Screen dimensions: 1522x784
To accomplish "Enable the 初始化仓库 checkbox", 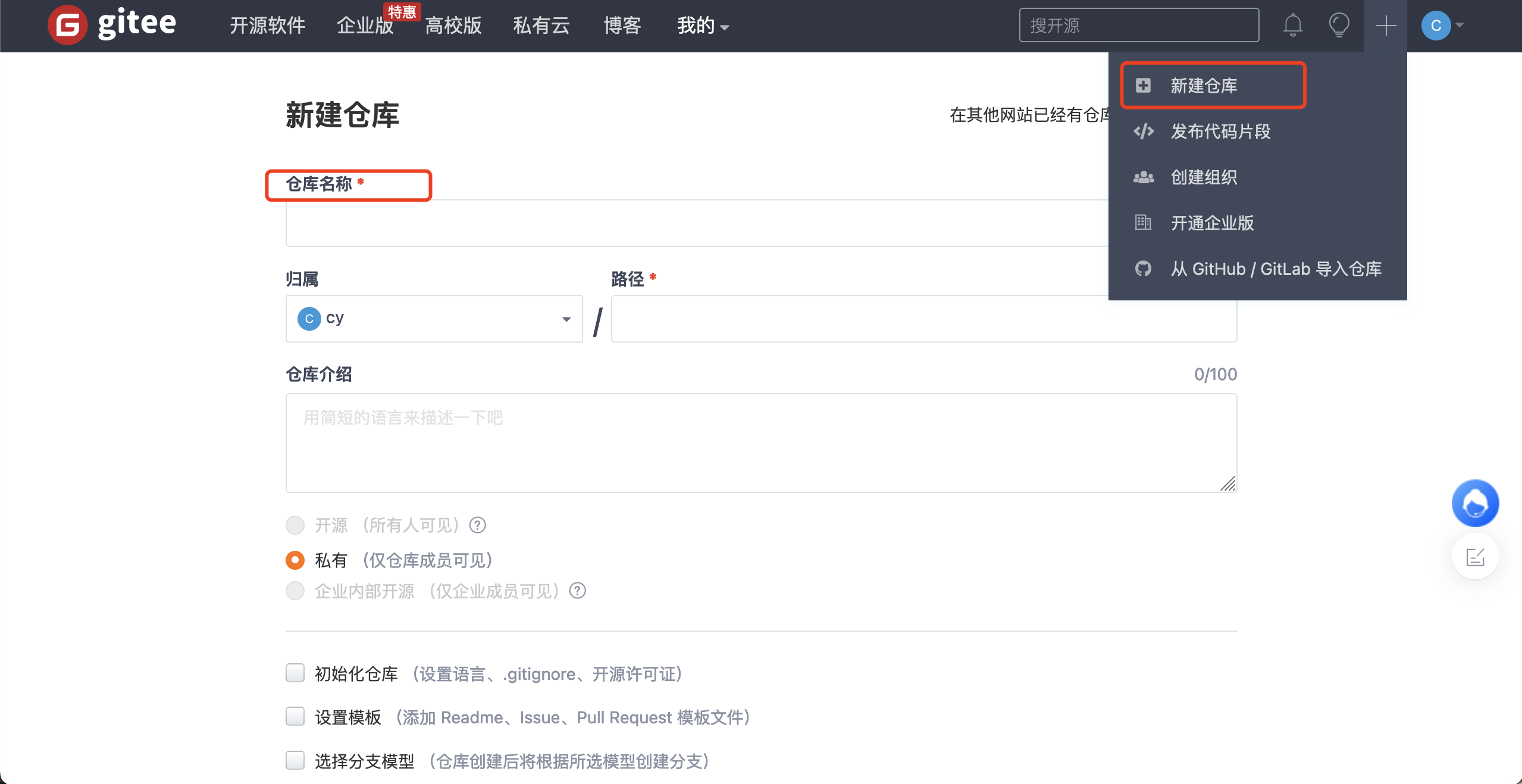I will click(295, 673).
